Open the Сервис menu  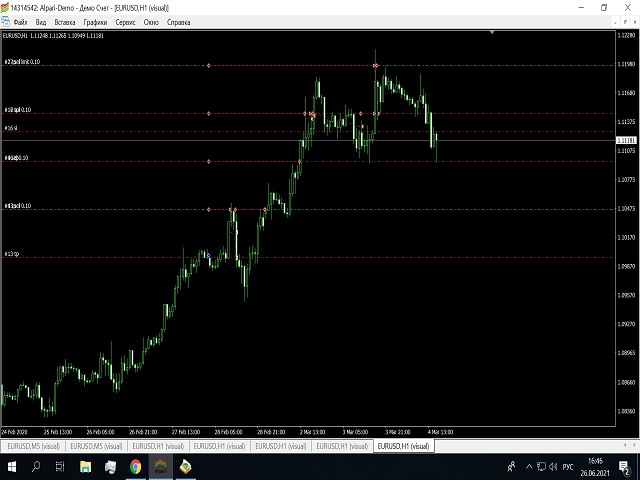[x=125, y=22]
